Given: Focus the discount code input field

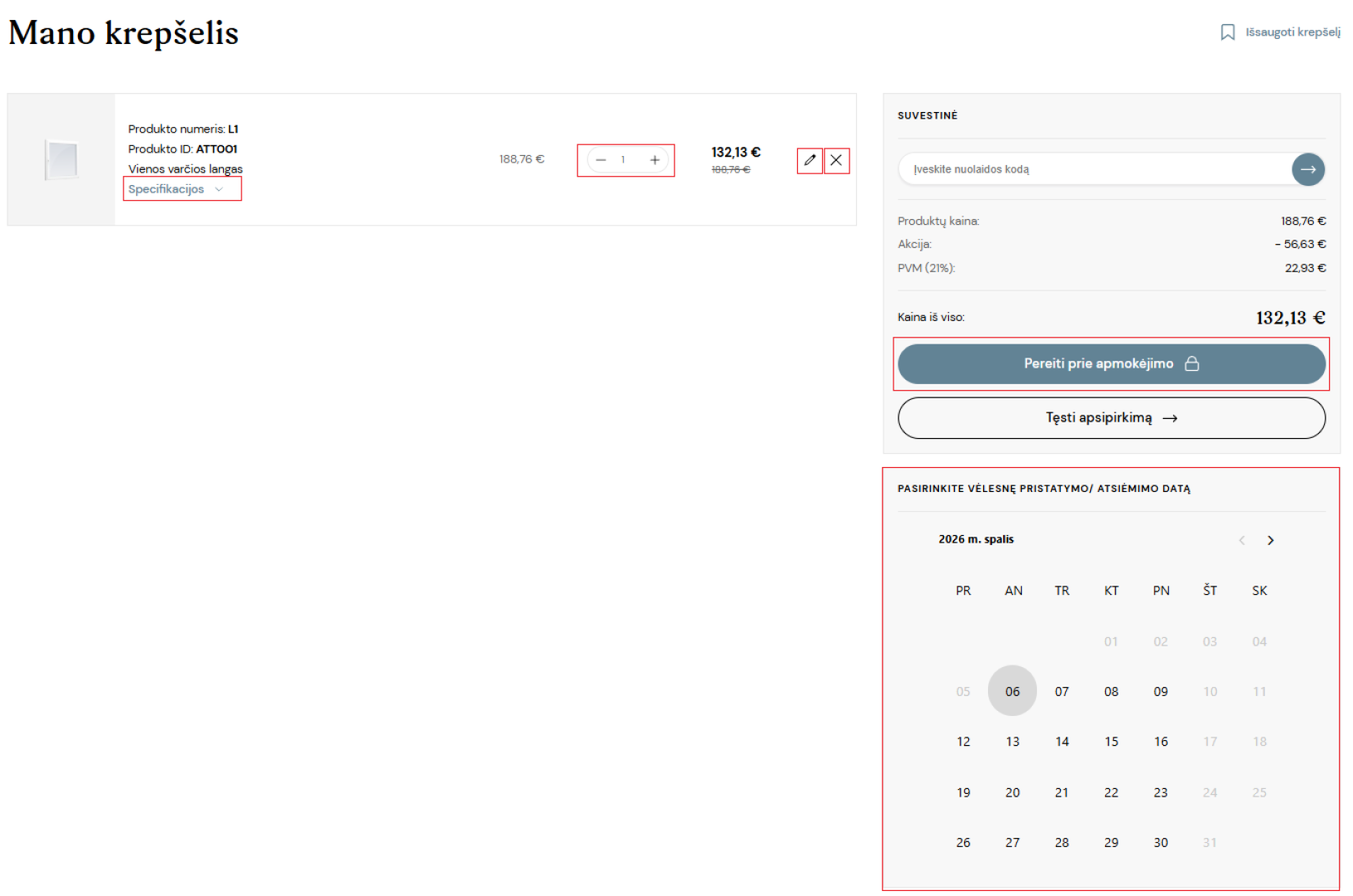Looking at the screenshot, I should point(1097,169).
